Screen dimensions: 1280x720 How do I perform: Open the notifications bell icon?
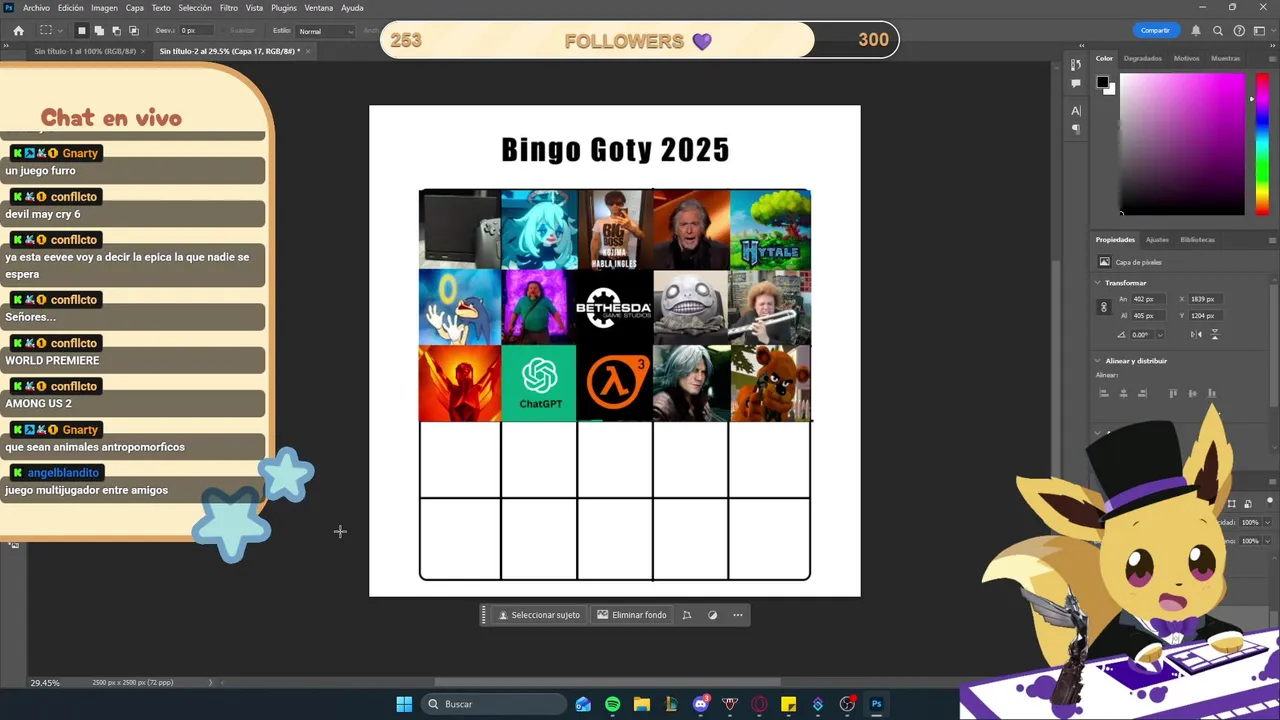tap(1196, 31)
